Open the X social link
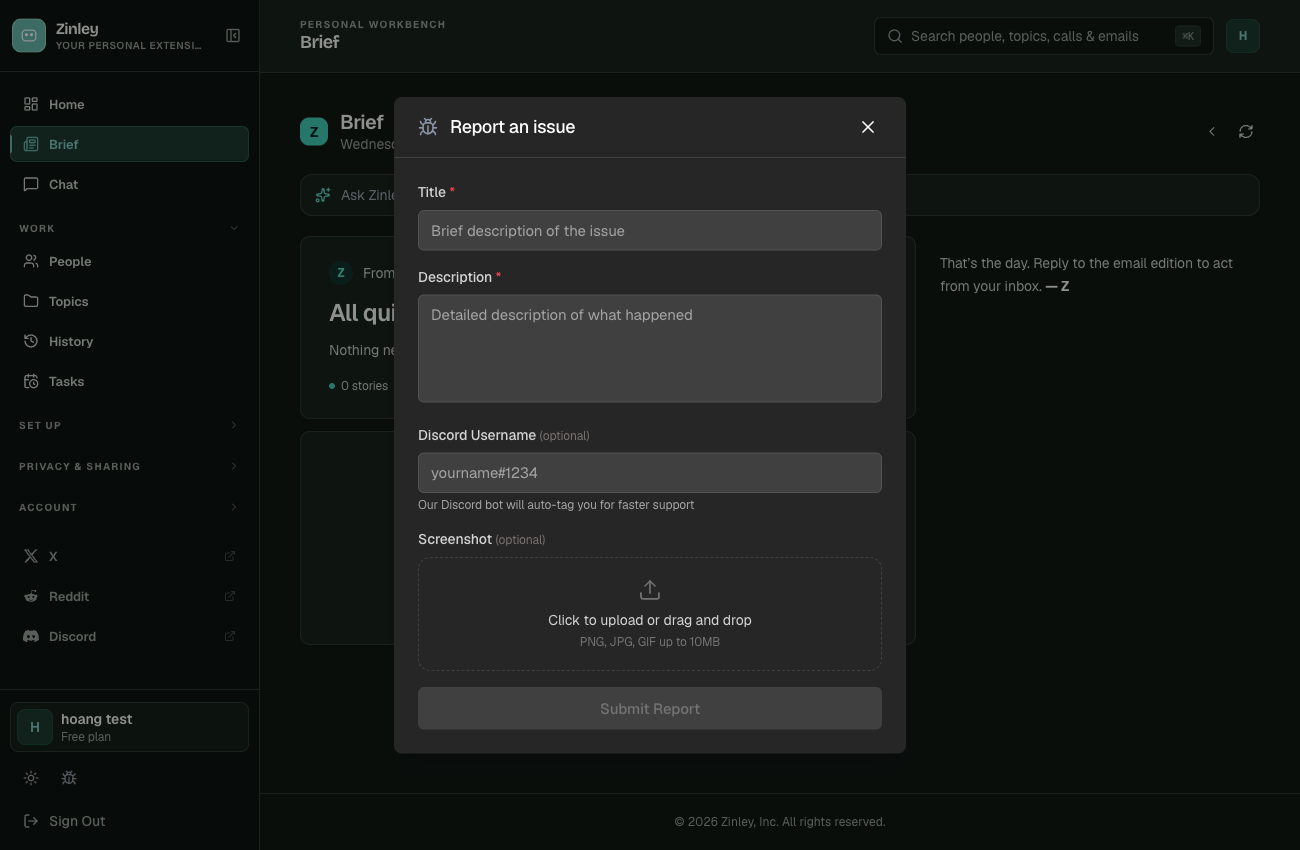Screen dimensions: 1300x850 129,556
